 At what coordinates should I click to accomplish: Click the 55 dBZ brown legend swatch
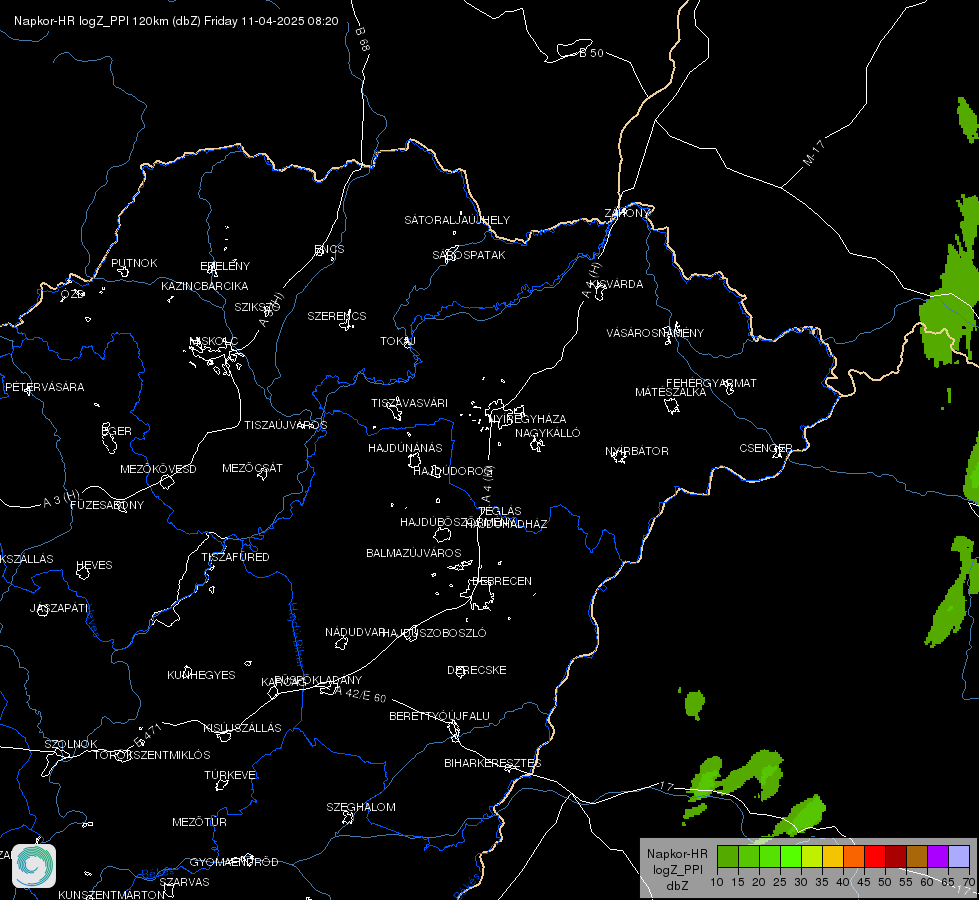[x=917, y=857]
